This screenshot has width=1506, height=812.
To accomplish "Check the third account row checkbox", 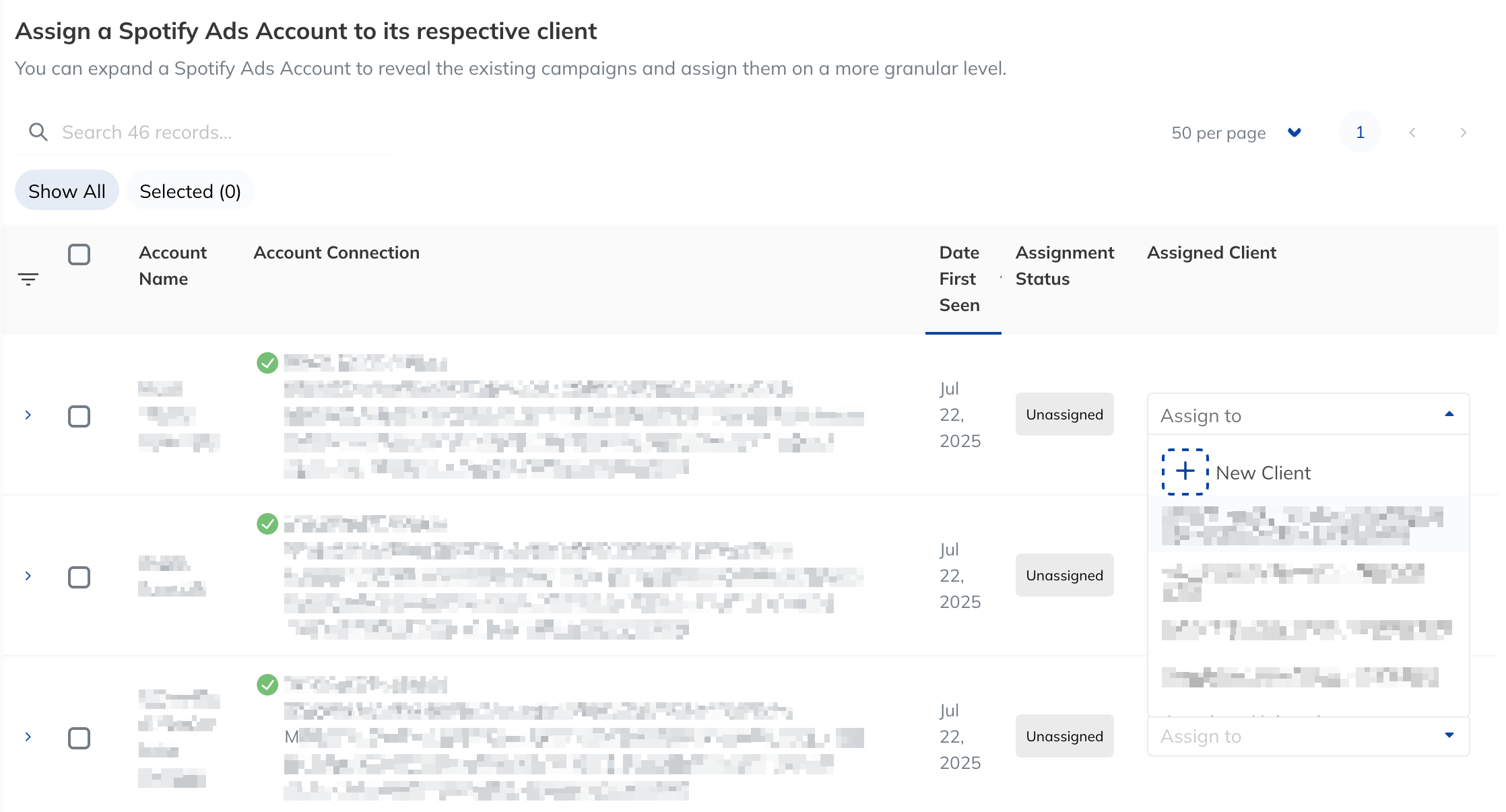I will tap(79, 738).
